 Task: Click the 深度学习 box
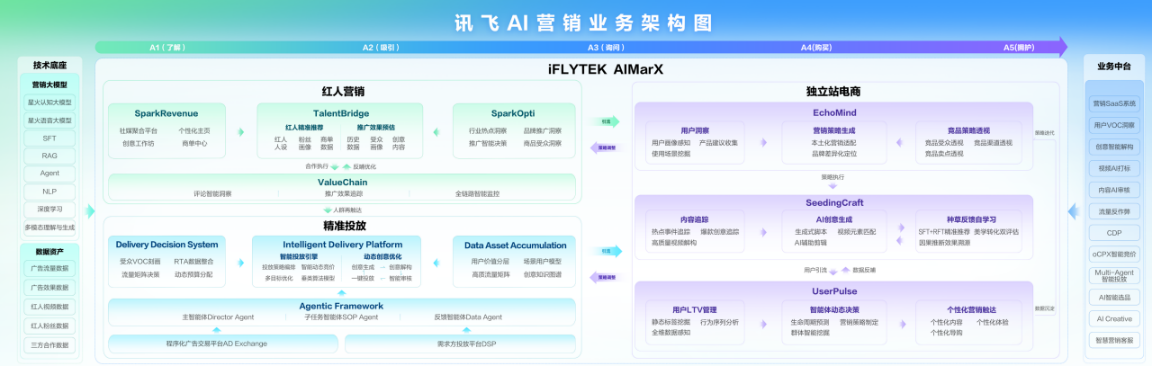pos(50,209)
